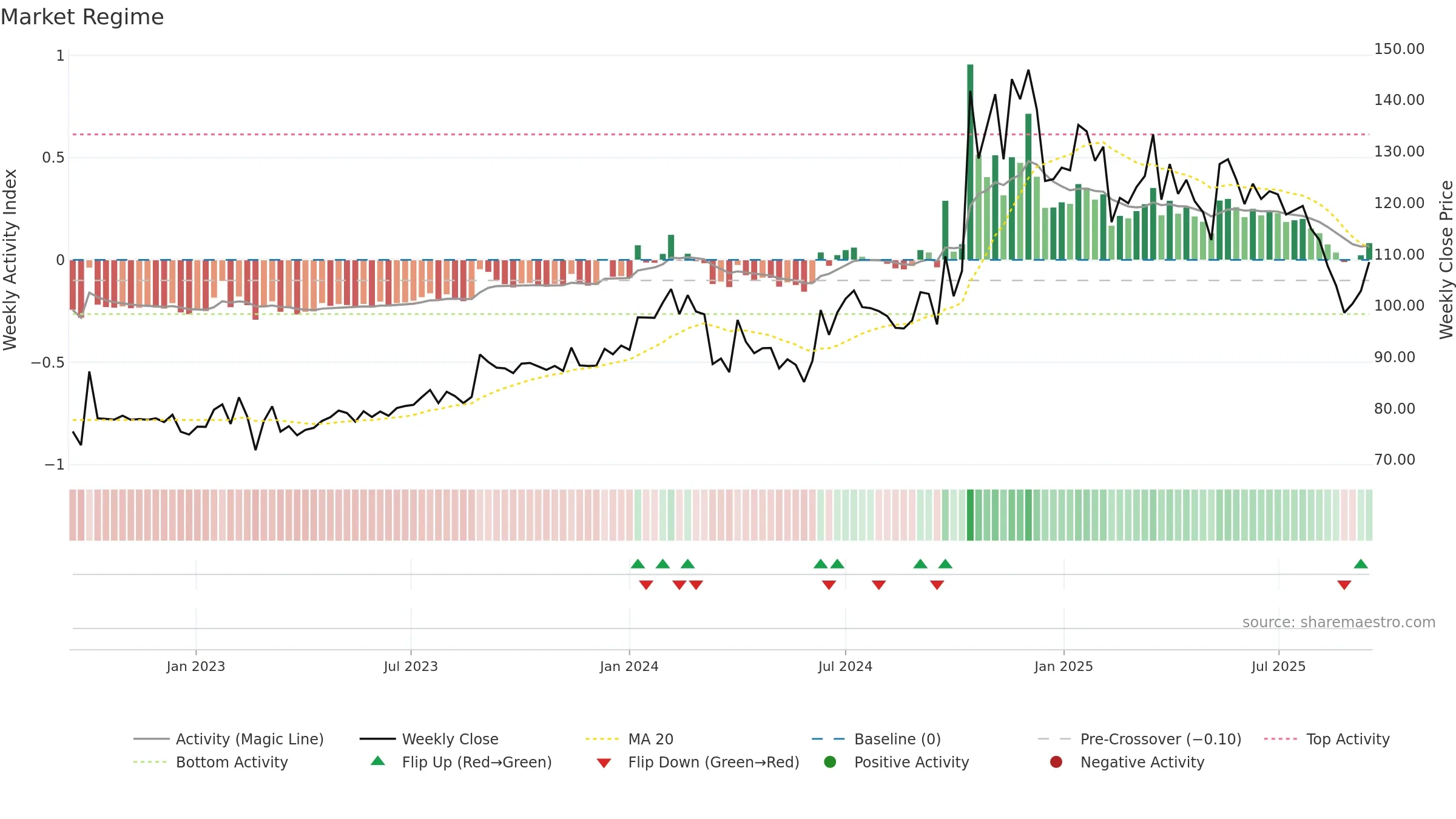The width and height of the screenshot is (1456, 819).
Task: Click the 80.00 price axis tick
Action: click(x=1395, y=408)
